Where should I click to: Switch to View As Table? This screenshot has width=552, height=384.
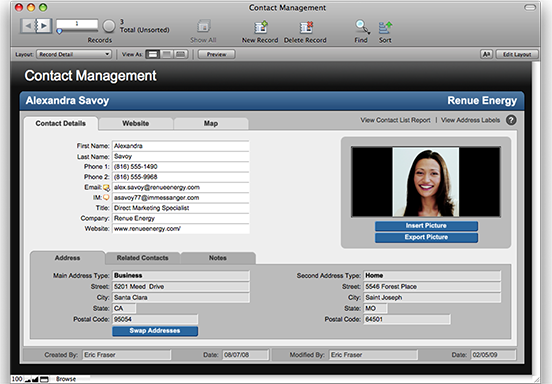tap(181, 54)
